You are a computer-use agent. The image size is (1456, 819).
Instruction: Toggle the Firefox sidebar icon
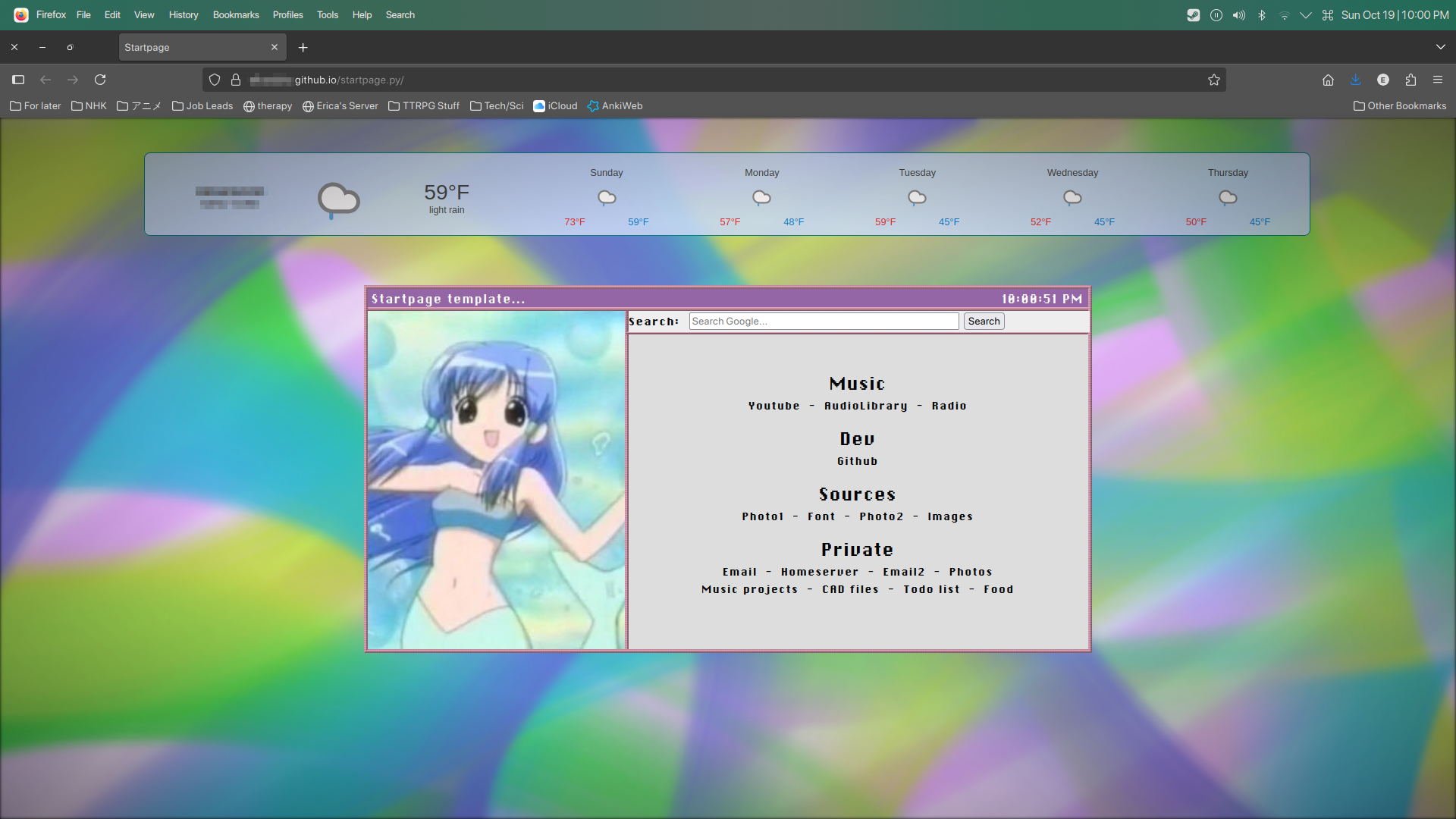[18, 80]
